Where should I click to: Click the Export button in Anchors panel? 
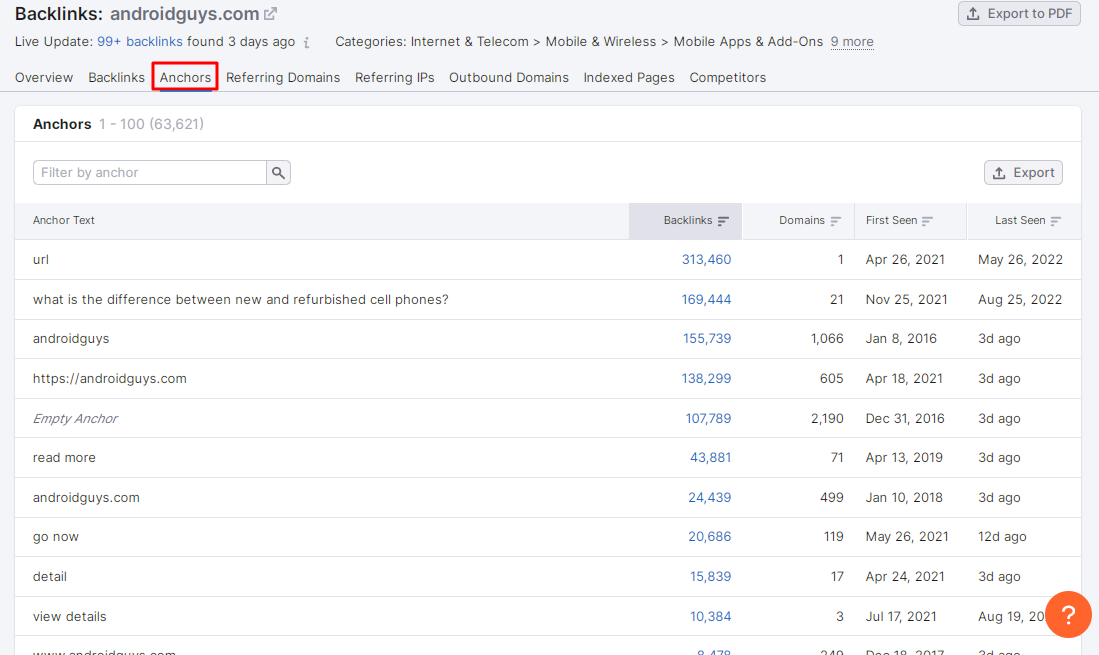(x=1023, y=172)
